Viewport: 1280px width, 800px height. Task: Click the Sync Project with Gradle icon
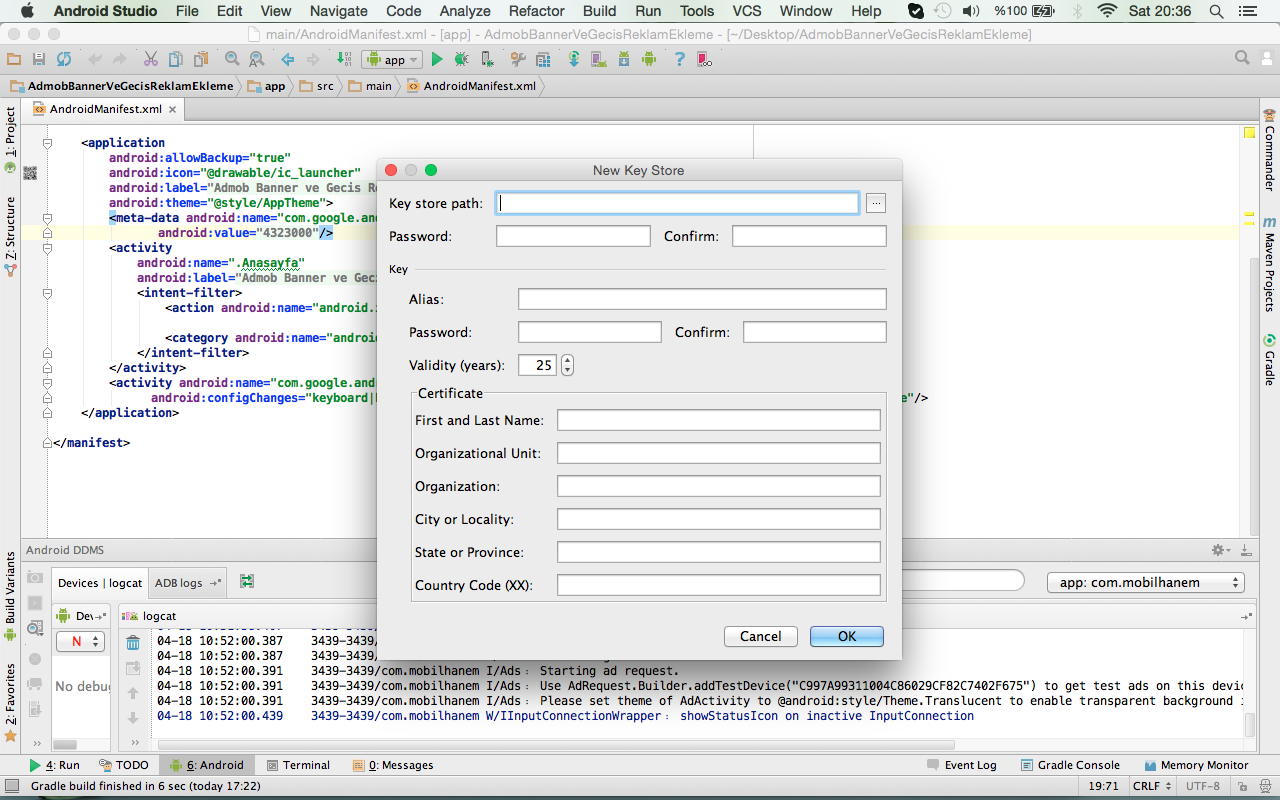574,60
